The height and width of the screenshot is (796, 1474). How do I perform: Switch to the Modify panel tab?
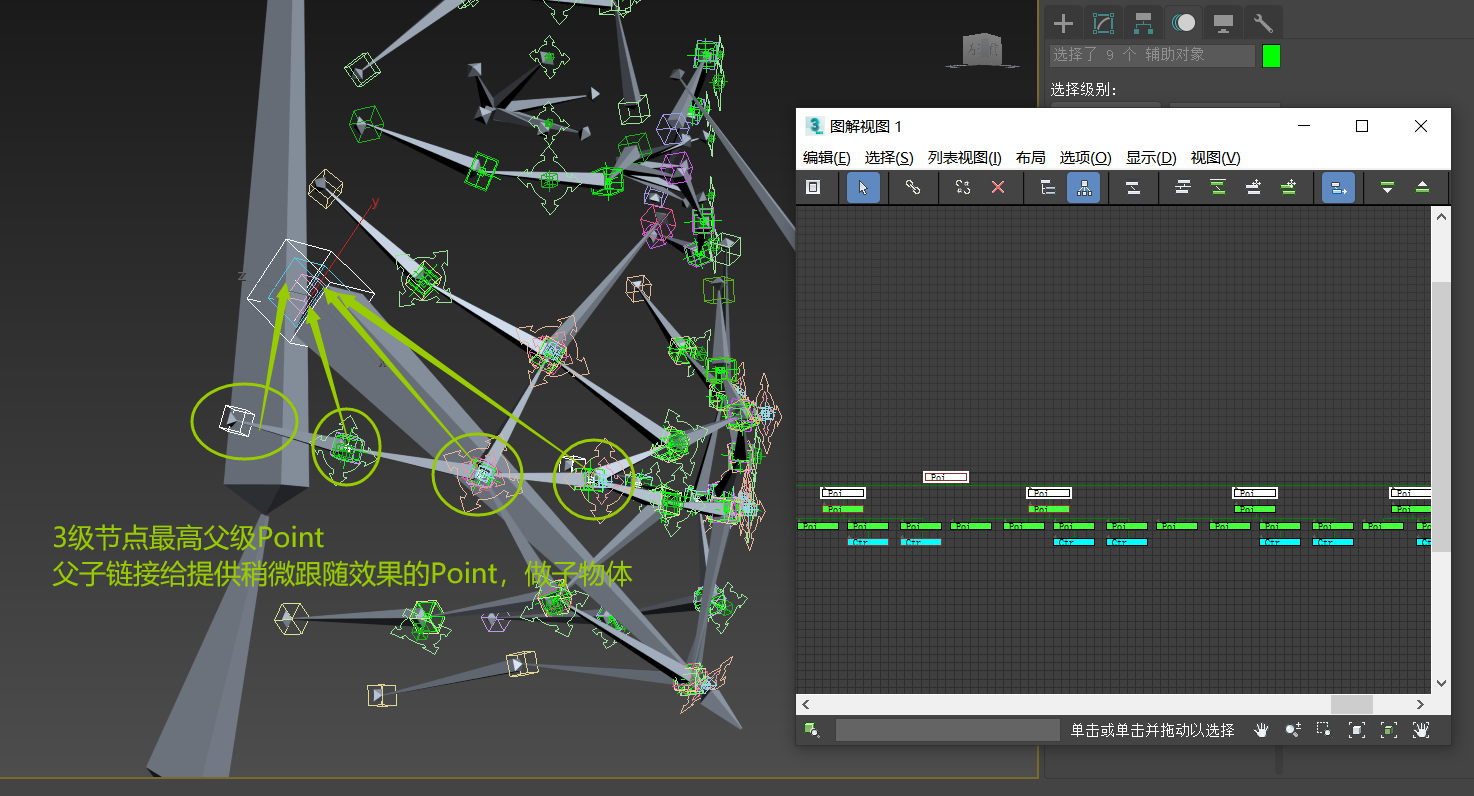tap(1103, 23)
